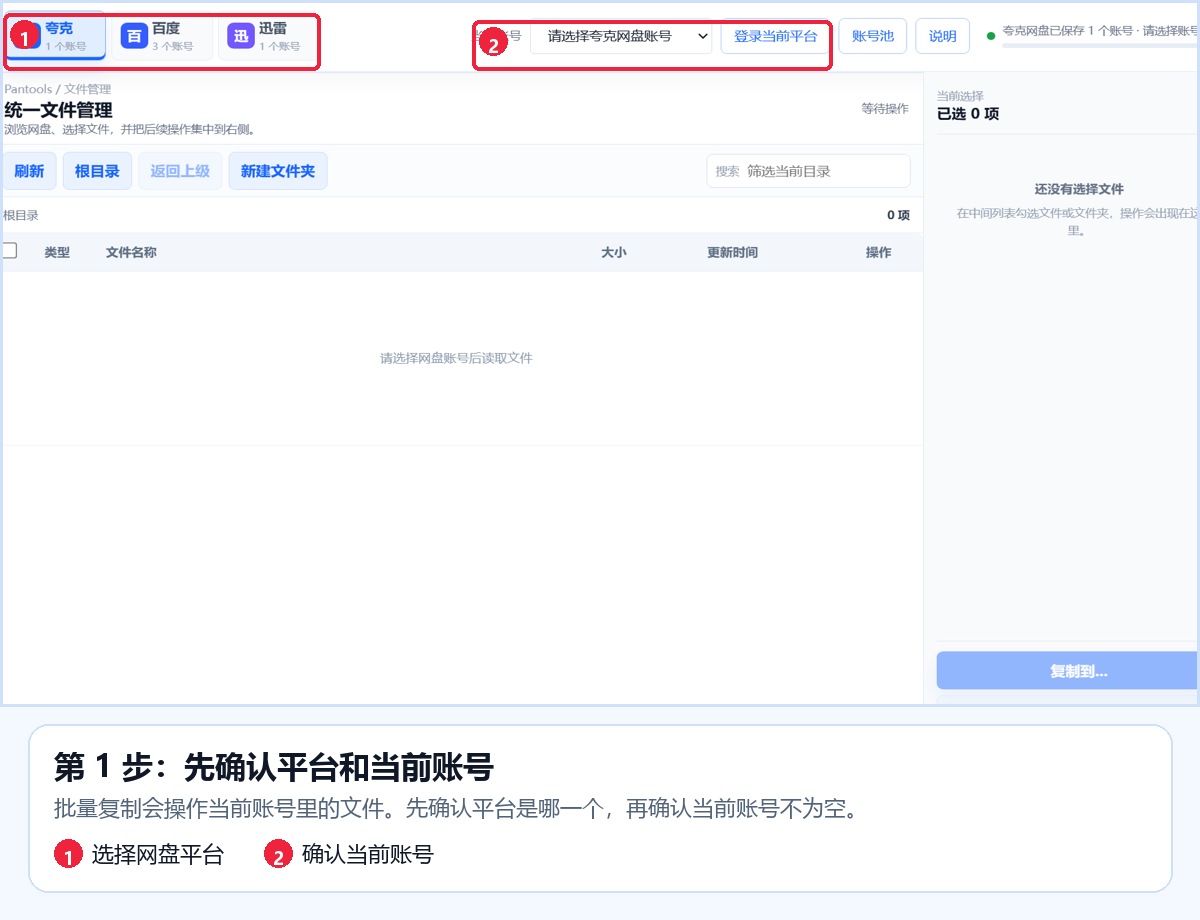
Task: Focus the 筛选当前目录 search field
Action: [x=808, y=171]
